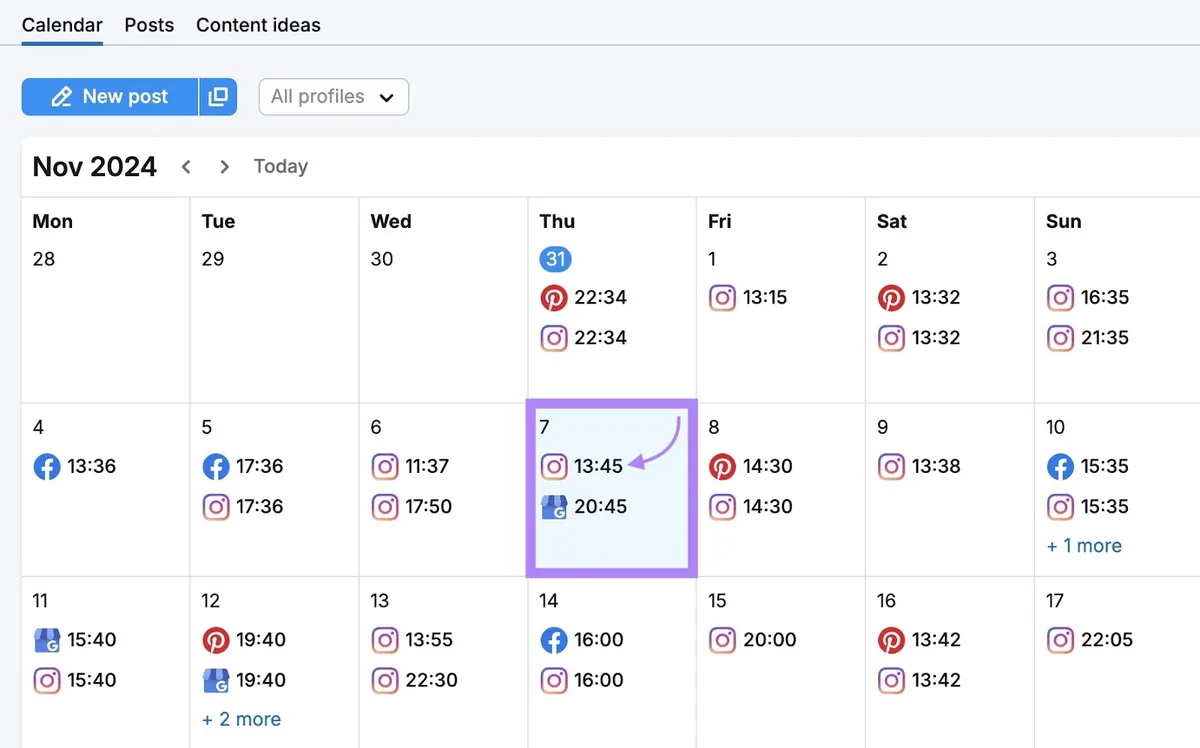Open the Instagram icon at 11:37

pos(384,466)
